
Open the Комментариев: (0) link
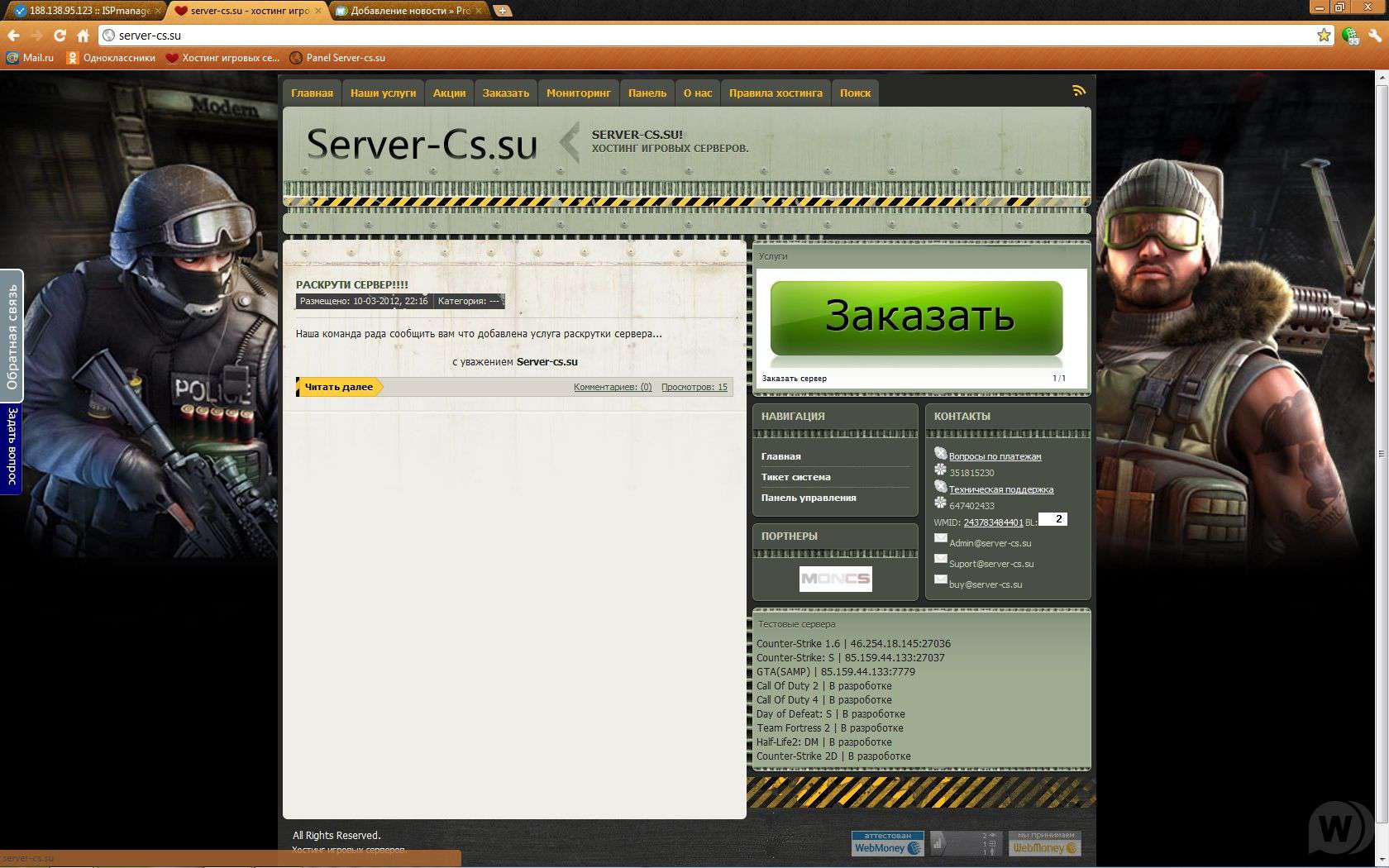(613, 387)
